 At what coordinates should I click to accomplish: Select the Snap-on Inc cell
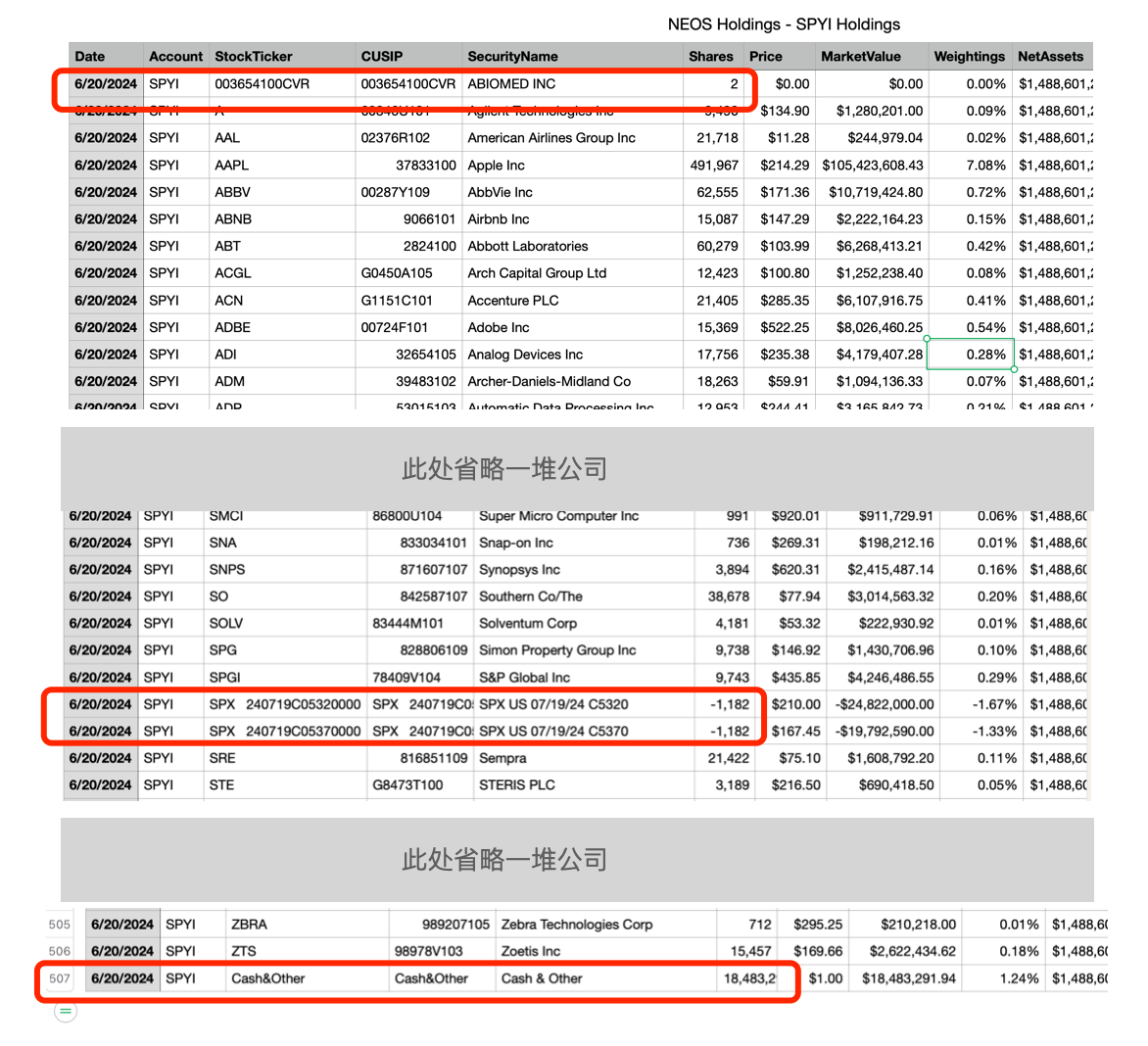click(584, 544)
